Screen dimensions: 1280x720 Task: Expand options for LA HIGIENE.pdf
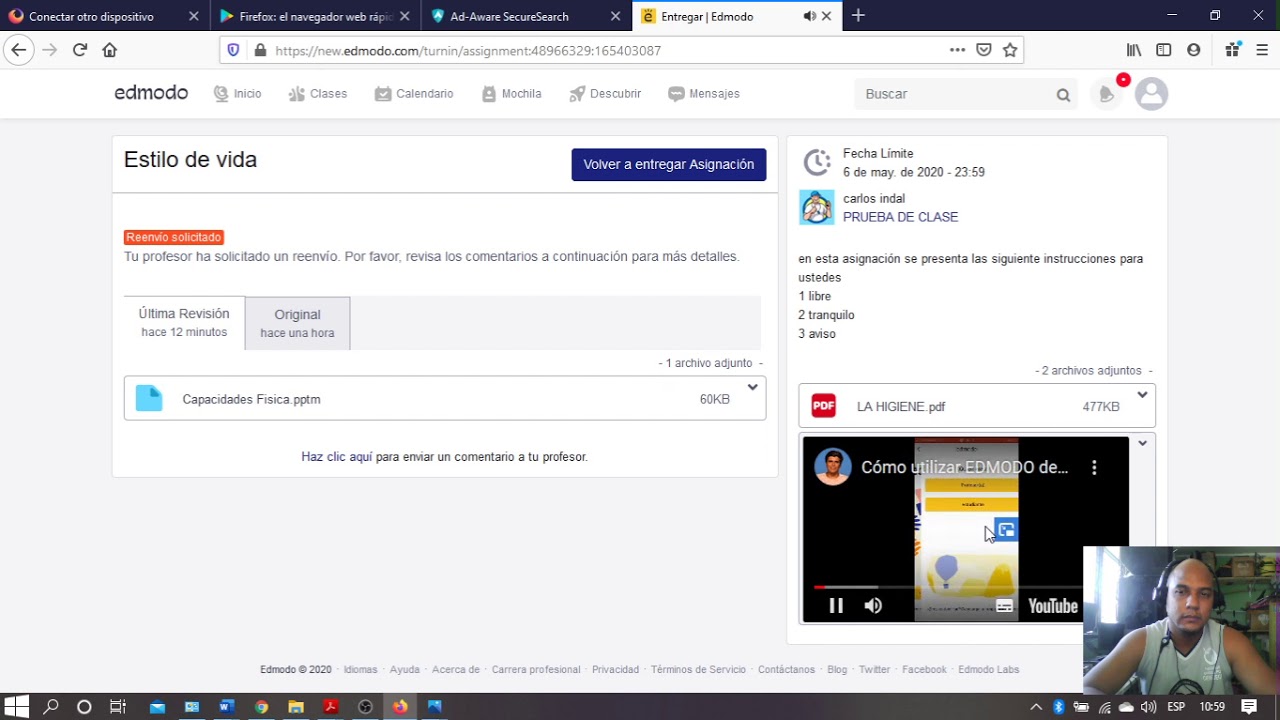coord(1142,395)
